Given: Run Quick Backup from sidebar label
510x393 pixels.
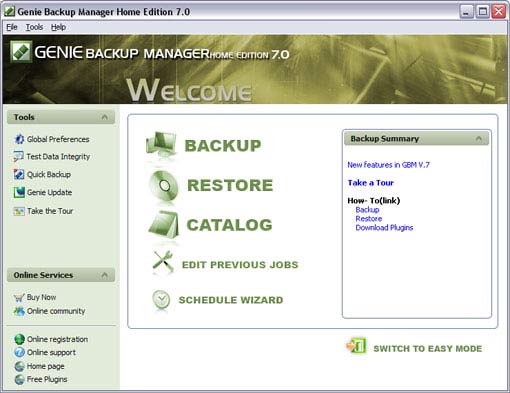Looking at the screenshot, I should click(x=49, y=175).
